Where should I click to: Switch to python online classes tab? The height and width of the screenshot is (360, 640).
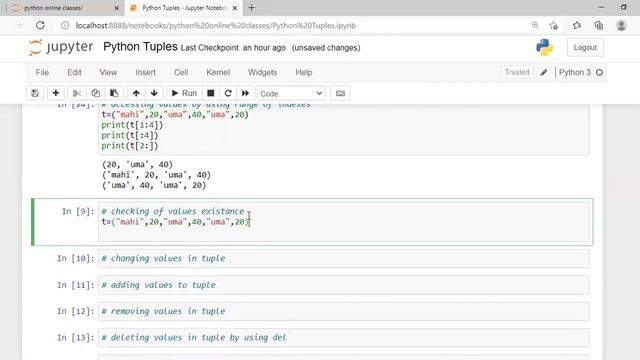pyautogui.click(x=61, y=8)
